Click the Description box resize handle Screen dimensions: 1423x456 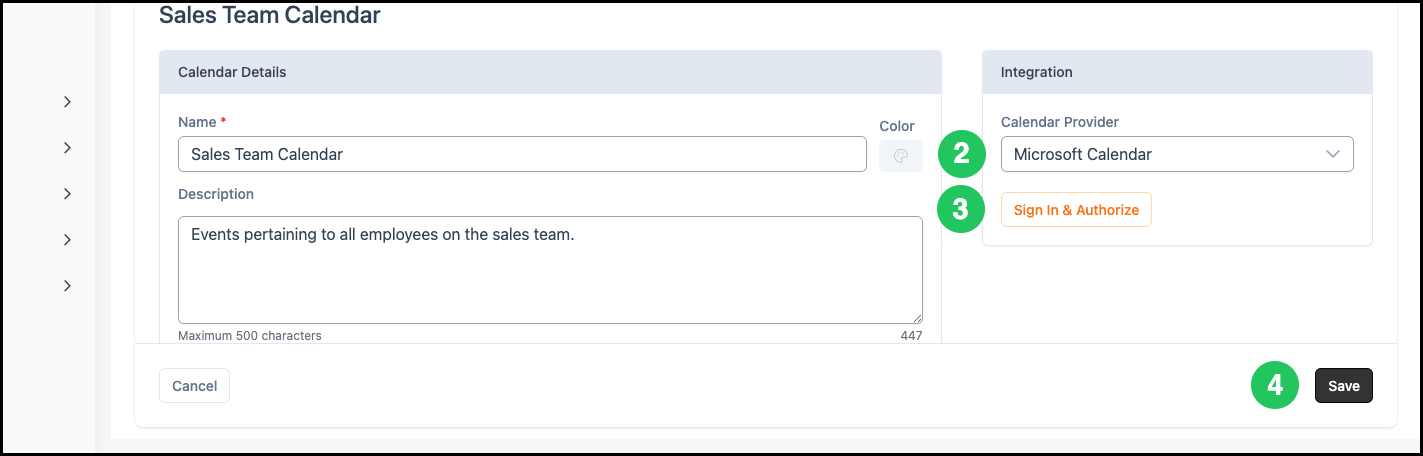(916, 317)
